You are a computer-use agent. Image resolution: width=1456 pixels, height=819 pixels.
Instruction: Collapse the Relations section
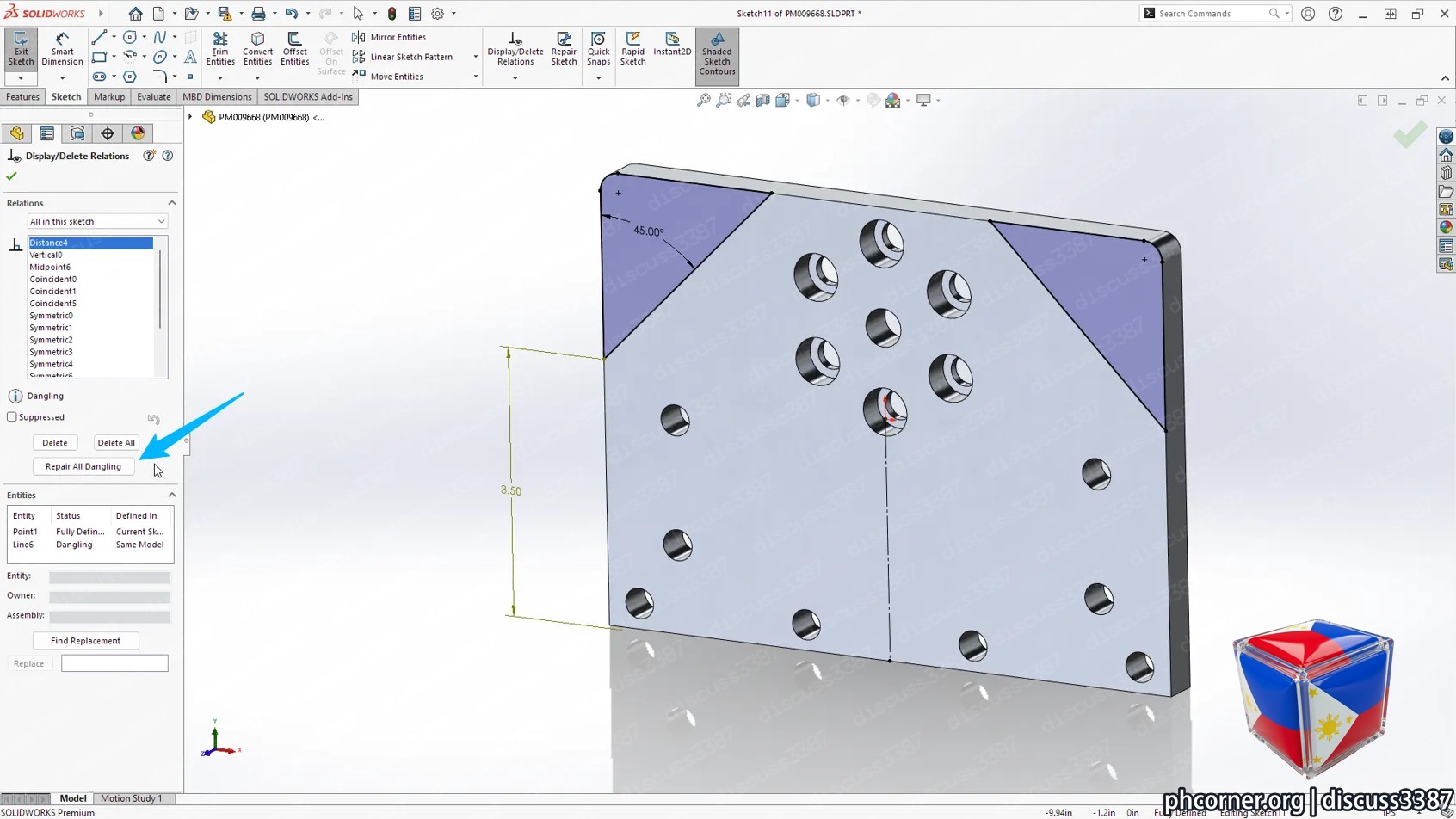(x=171, y=203)
